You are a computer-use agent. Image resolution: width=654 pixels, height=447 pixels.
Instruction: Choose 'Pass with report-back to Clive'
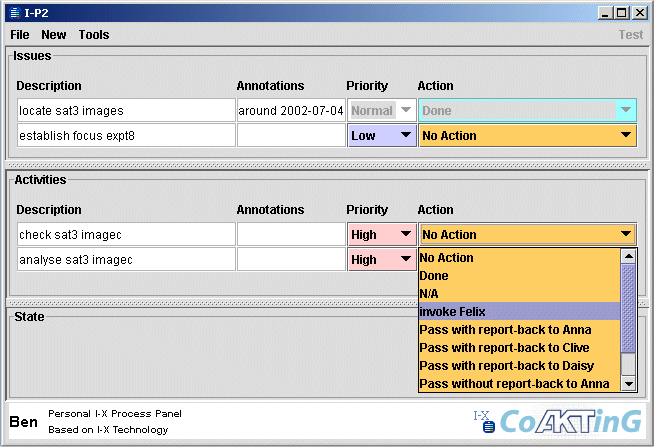tap(519, 348)
